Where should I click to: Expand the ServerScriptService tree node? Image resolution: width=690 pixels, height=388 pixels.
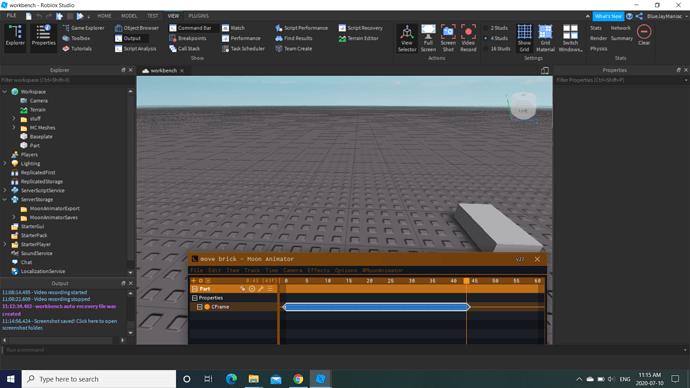[5, 190]
